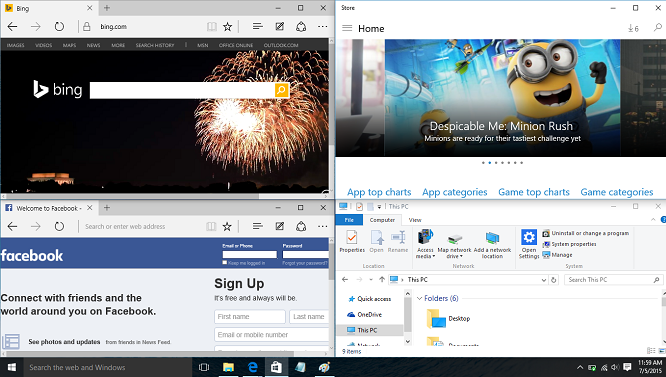Click the refresh icon in the Bing window
Viewport: 666px width, 377px height.
[59, 27]
